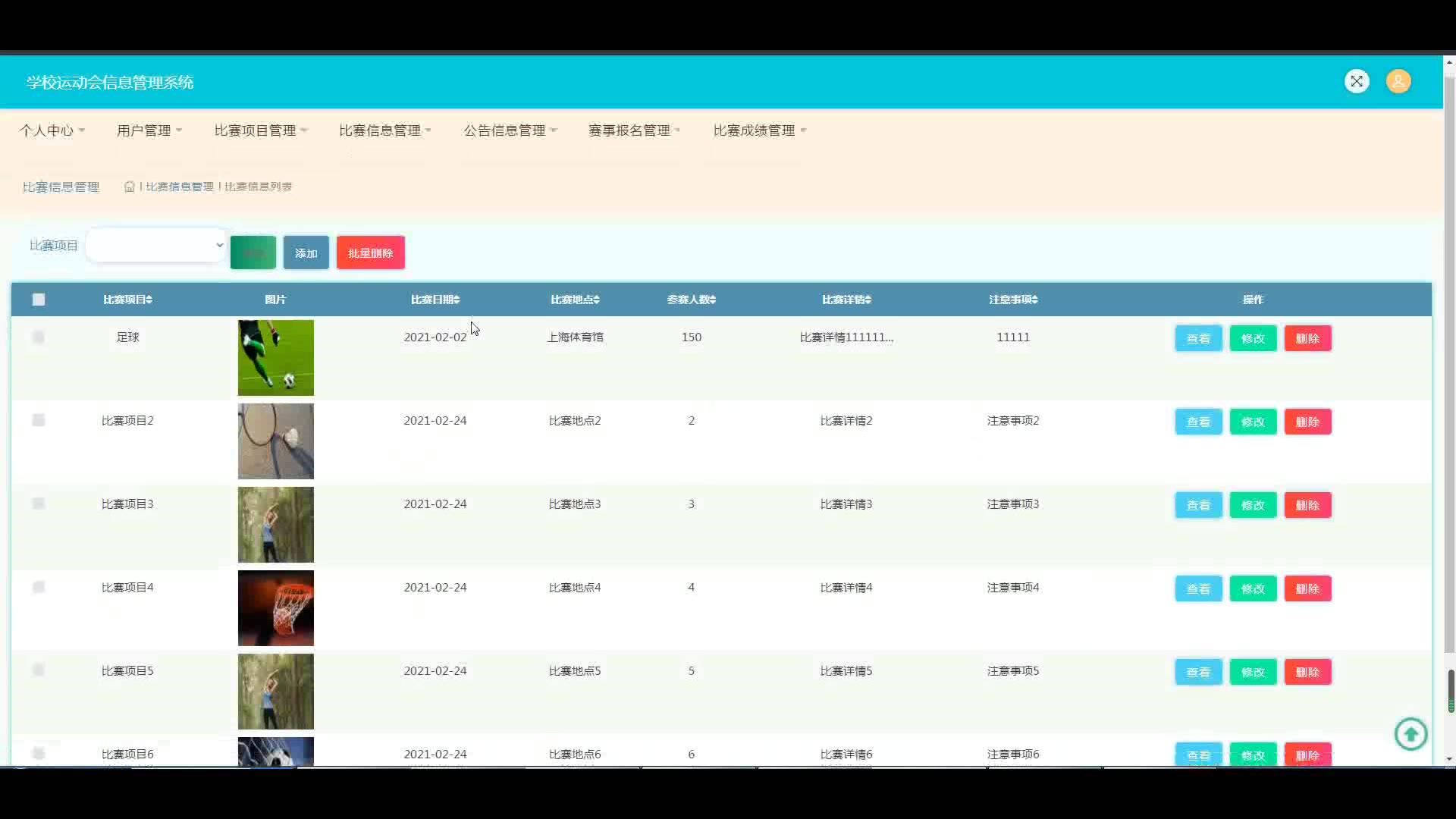The width and height of the screenshot is (1456, 819).
Task: View details of the 足球 row
Action: (1198, 338)
